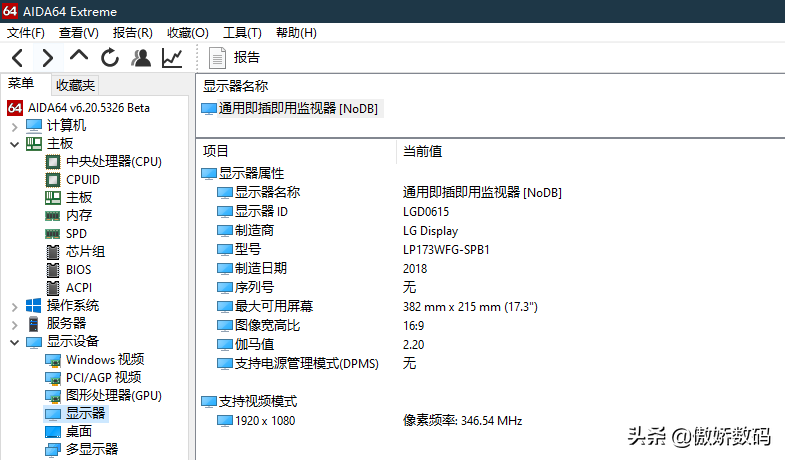Open the graph chart toolbar icon
Image resolution: width=785 pixels, height=460 pixels.
point(172,58)
